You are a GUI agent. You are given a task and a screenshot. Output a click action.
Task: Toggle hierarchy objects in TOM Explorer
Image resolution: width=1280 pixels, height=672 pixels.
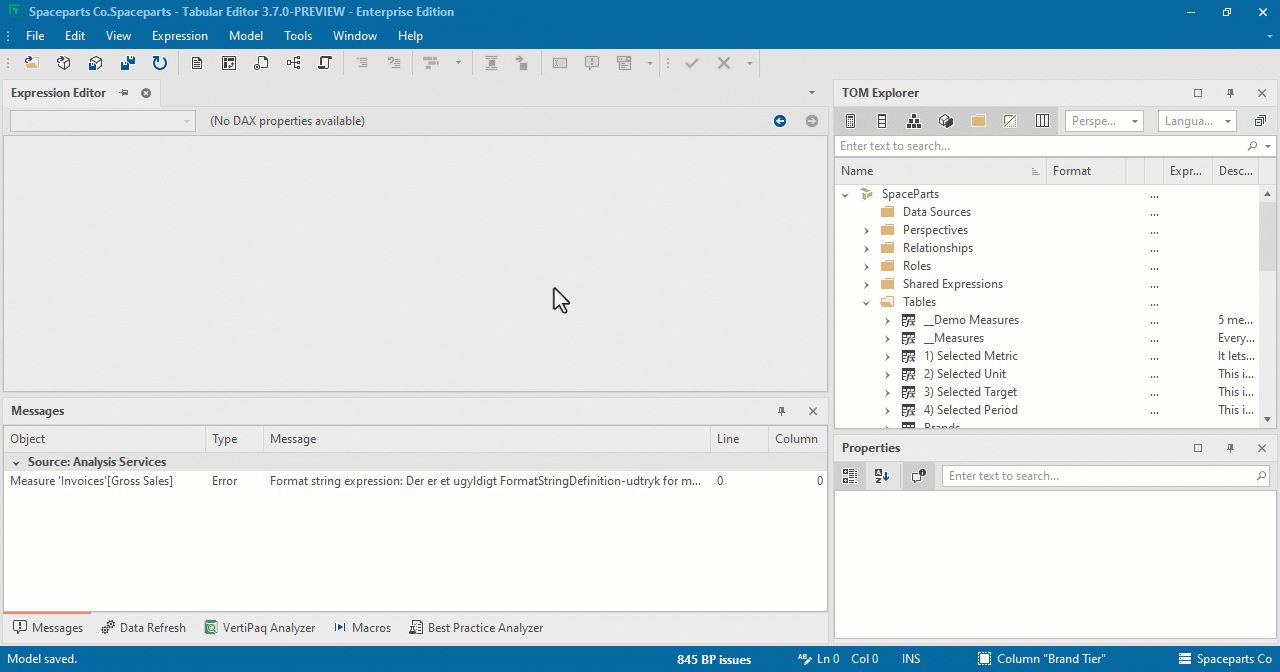913,120
